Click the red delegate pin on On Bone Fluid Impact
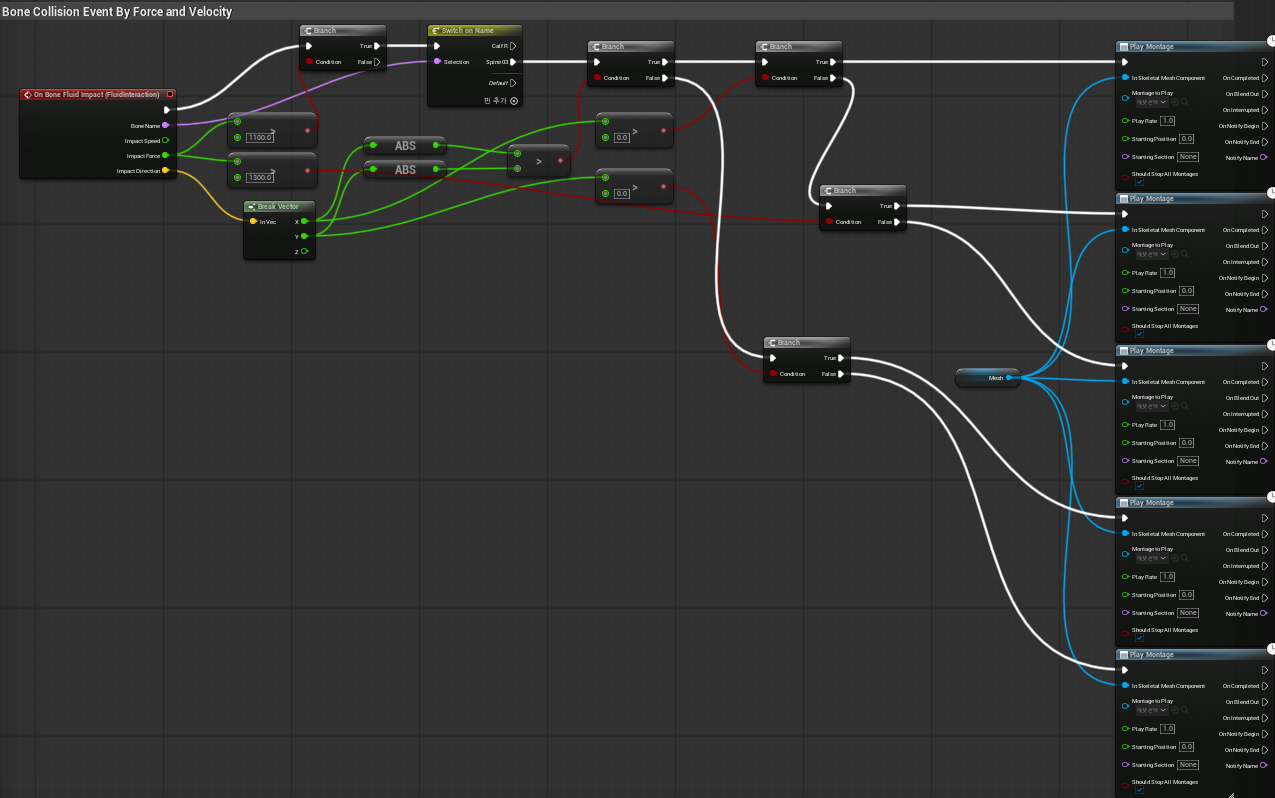Viewport: 1275px width, 798px height. pos(170,95)
